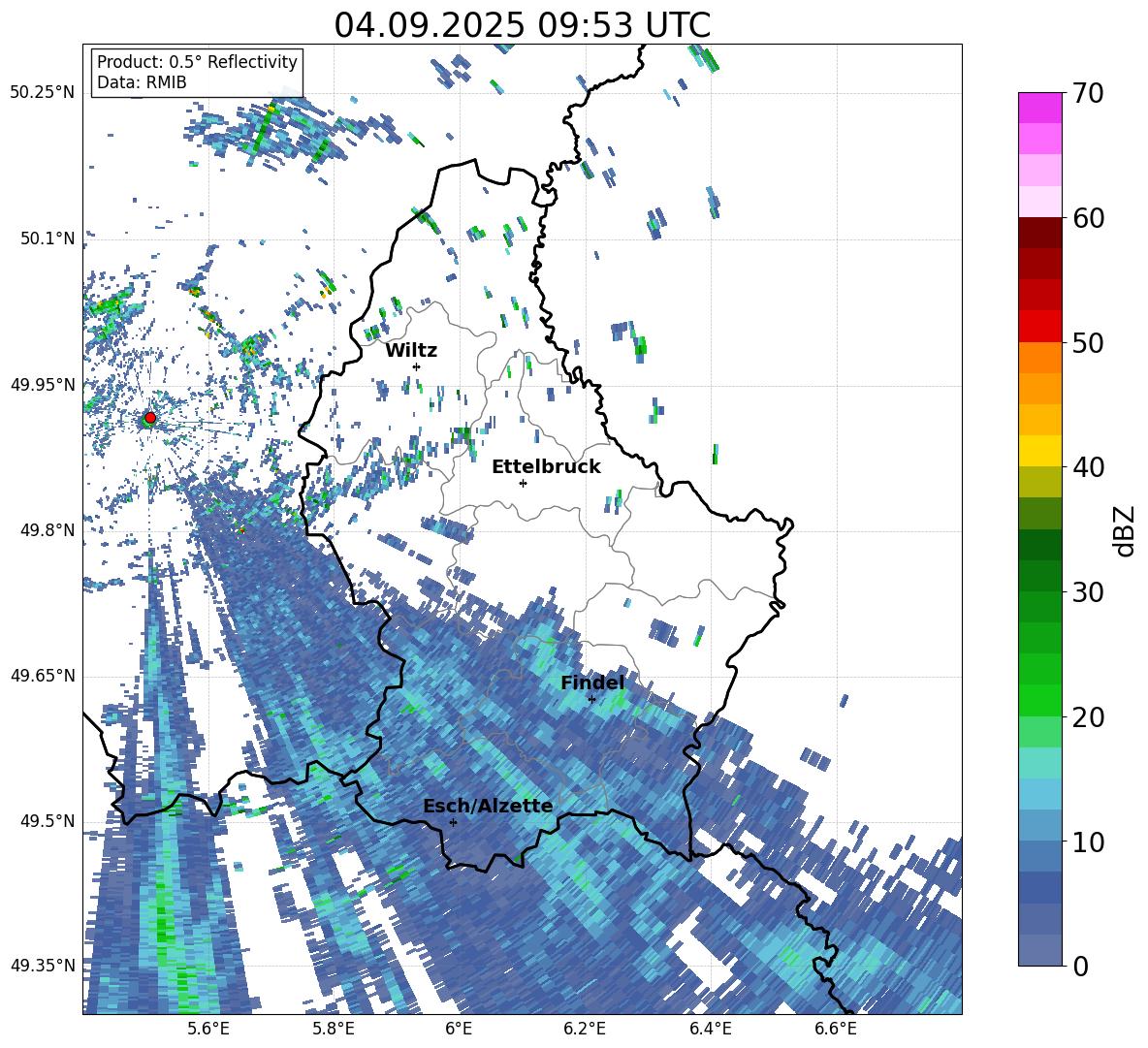The width and height of the screenshot is (1148, 1048).
Task: Click the Ettelbruck location cross marker
Action: coord(523,483)
